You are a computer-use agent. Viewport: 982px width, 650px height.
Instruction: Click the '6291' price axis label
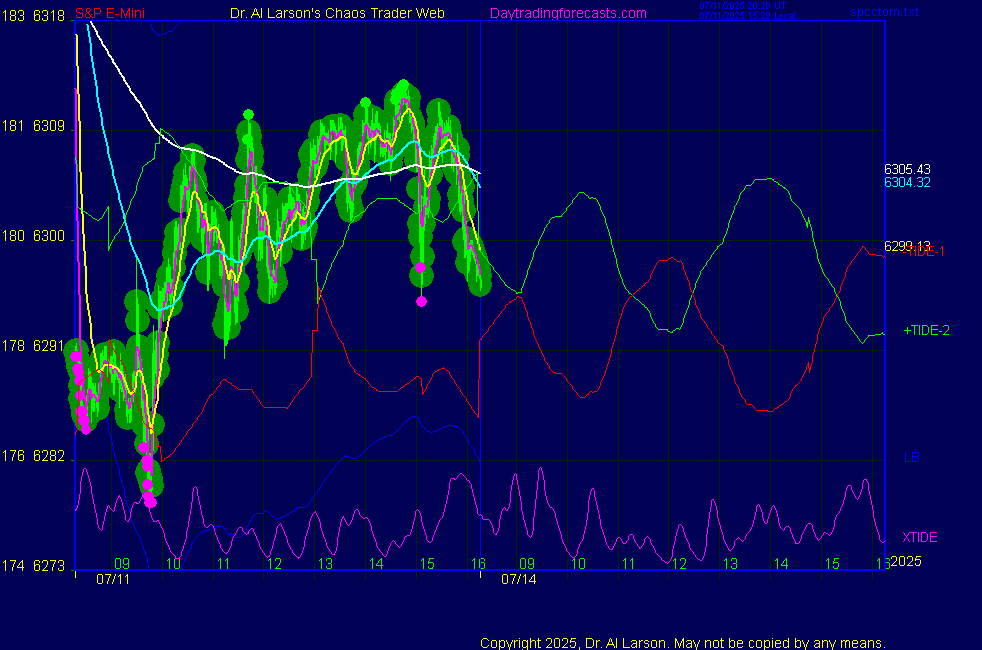point(49,346)
